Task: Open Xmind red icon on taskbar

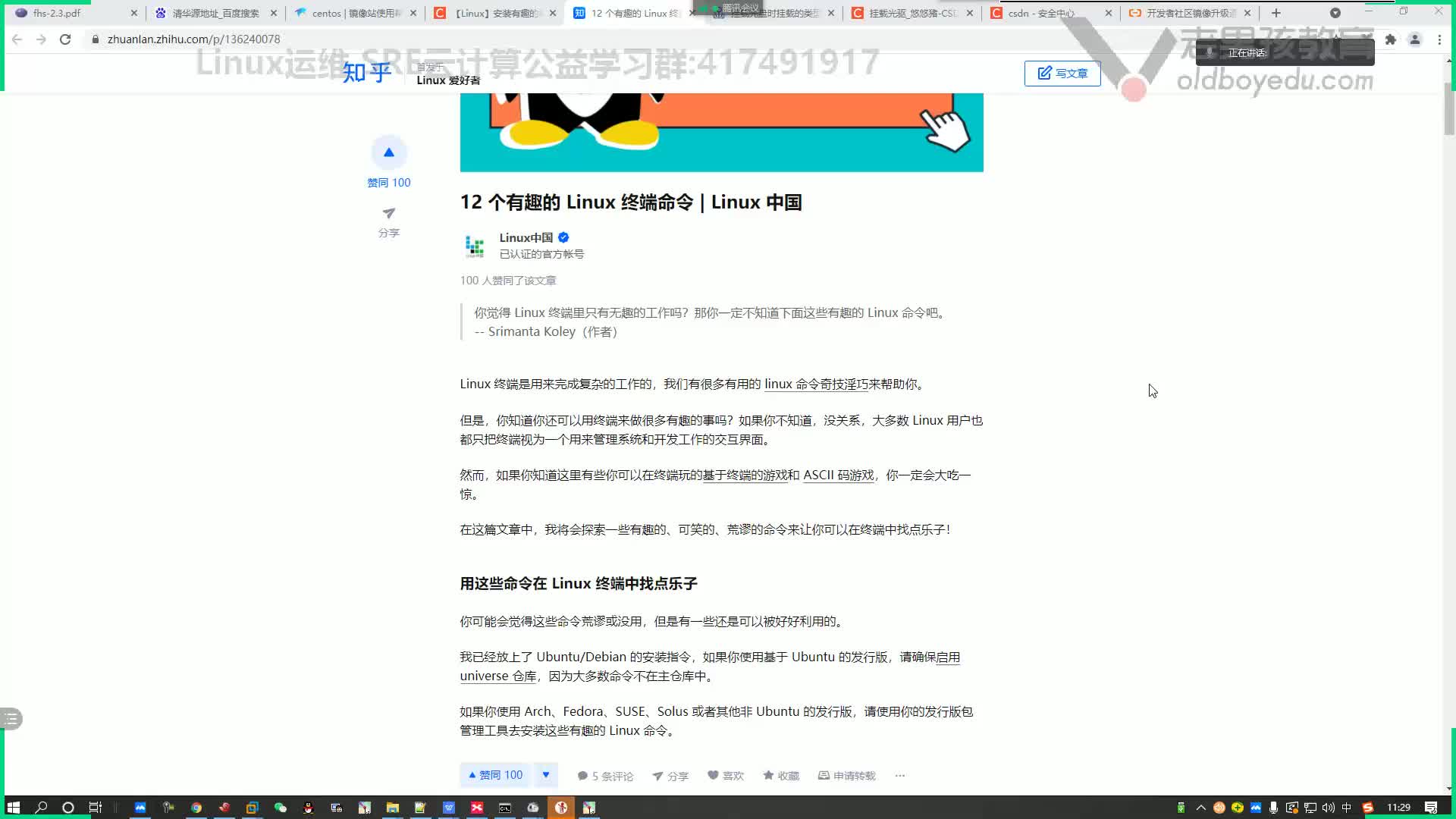Action: (477, 808)
